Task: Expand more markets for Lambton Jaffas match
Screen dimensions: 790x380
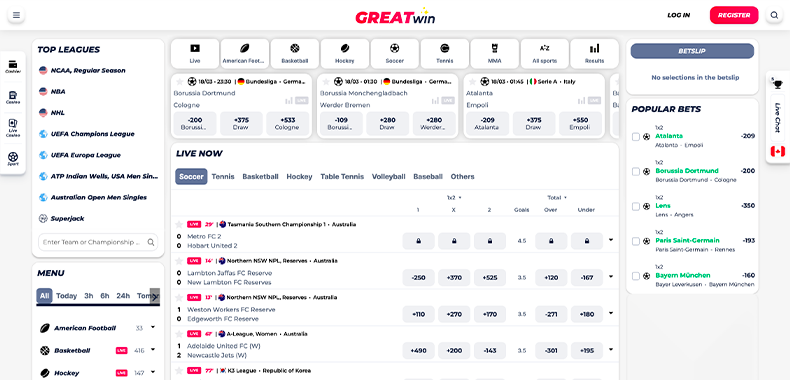Action: coord(611,277)
